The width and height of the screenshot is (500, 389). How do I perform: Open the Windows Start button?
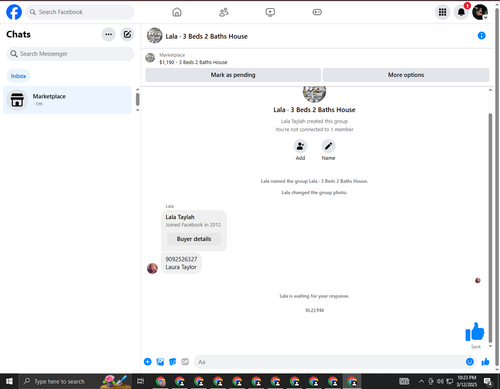[9, 381]
